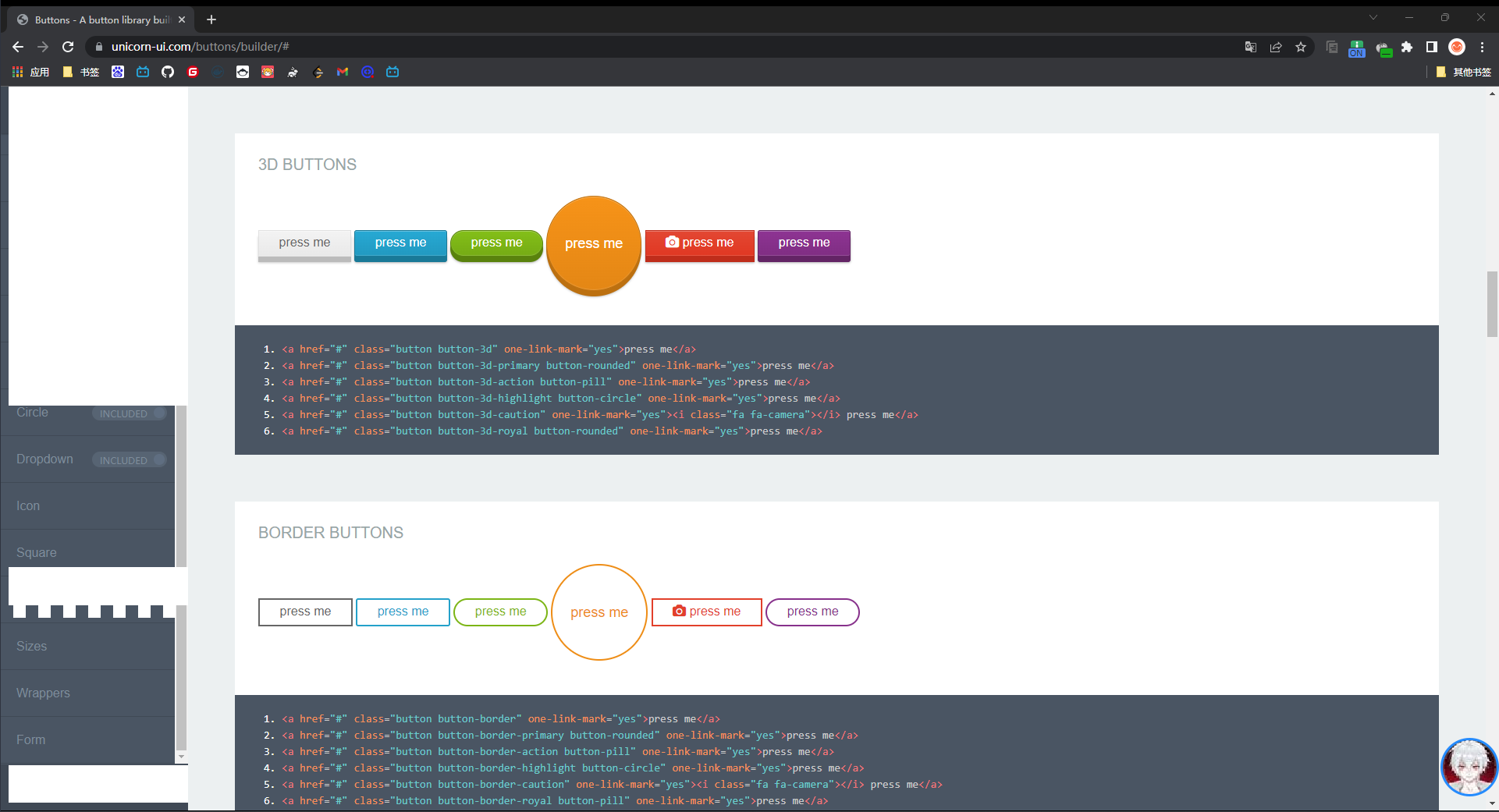Image resolution: width=1499 pixels, height=812 pixels.
Task: Open the side panel icon in toolbar
Action: click(x=1432, y=47)
